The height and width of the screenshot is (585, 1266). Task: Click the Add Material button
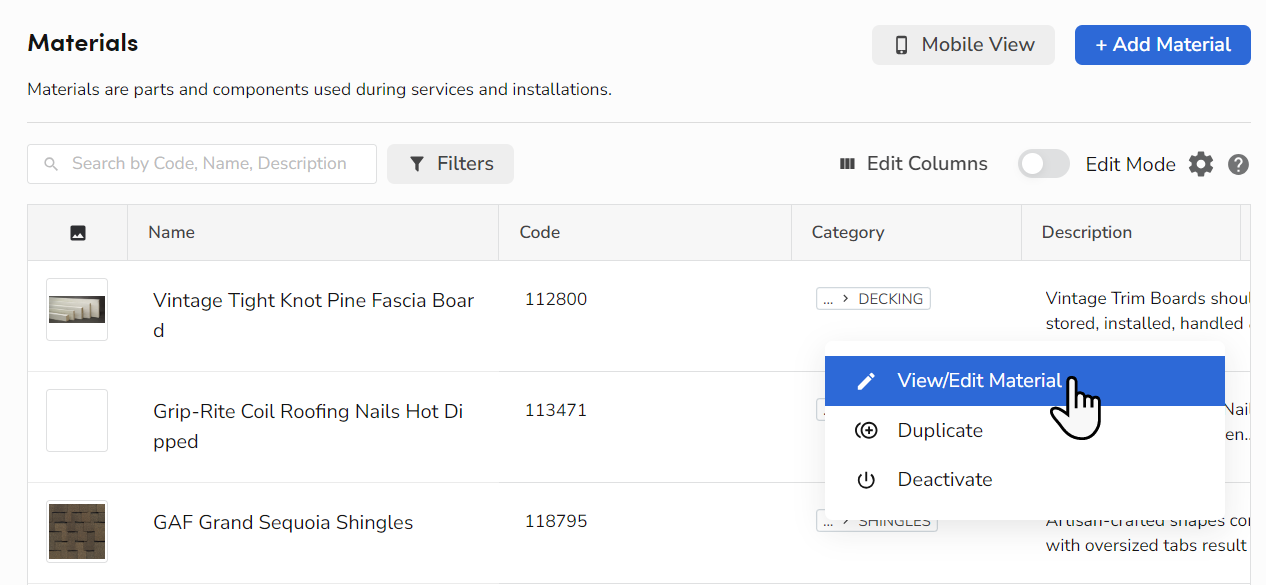coord(1163,45)
